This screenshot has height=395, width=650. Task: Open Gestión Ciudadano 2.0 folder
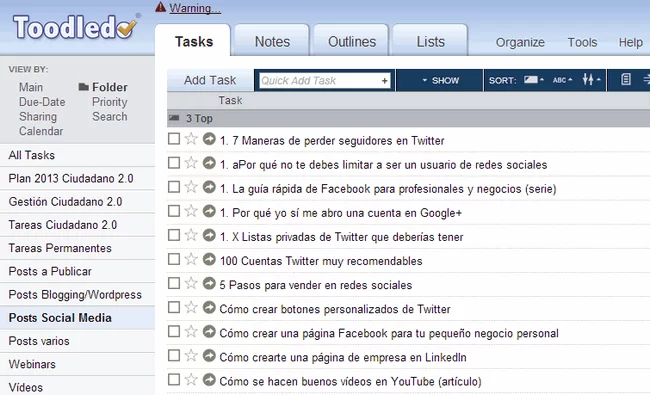[77, 202]
